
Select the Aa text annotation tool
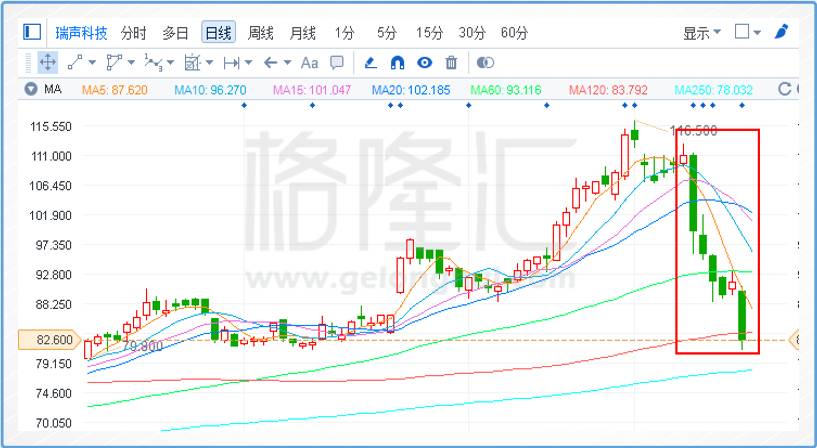309,63
